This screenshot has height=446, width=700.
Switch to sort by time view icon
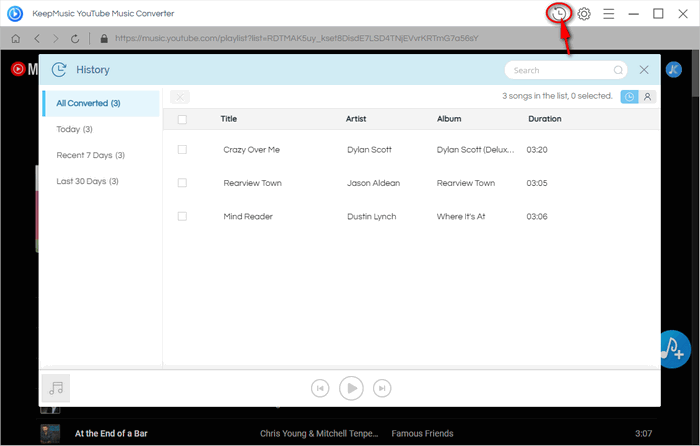(x=629, y=96)
